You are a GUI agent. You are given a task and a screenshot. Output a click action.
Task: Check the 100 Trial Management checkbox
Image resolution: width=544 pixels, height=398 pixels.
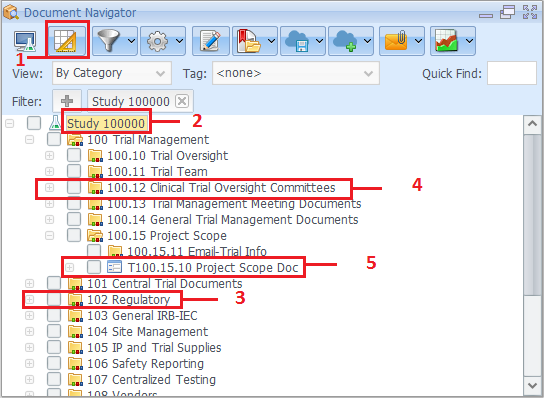(54, 139)
